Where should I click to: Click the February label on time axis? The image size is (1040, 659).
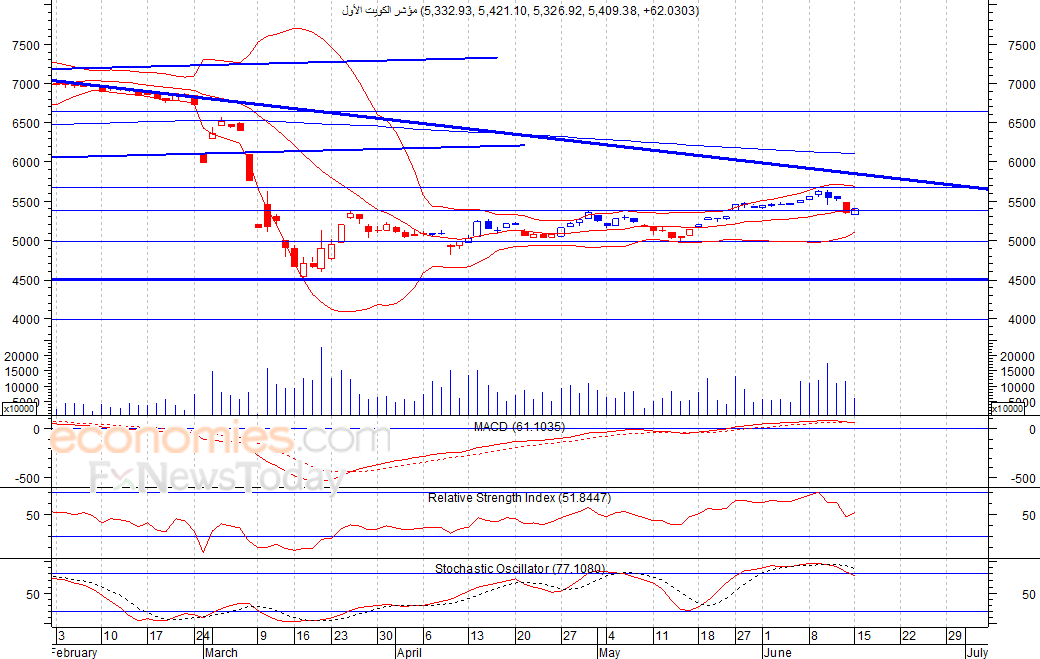coord(75,652)
